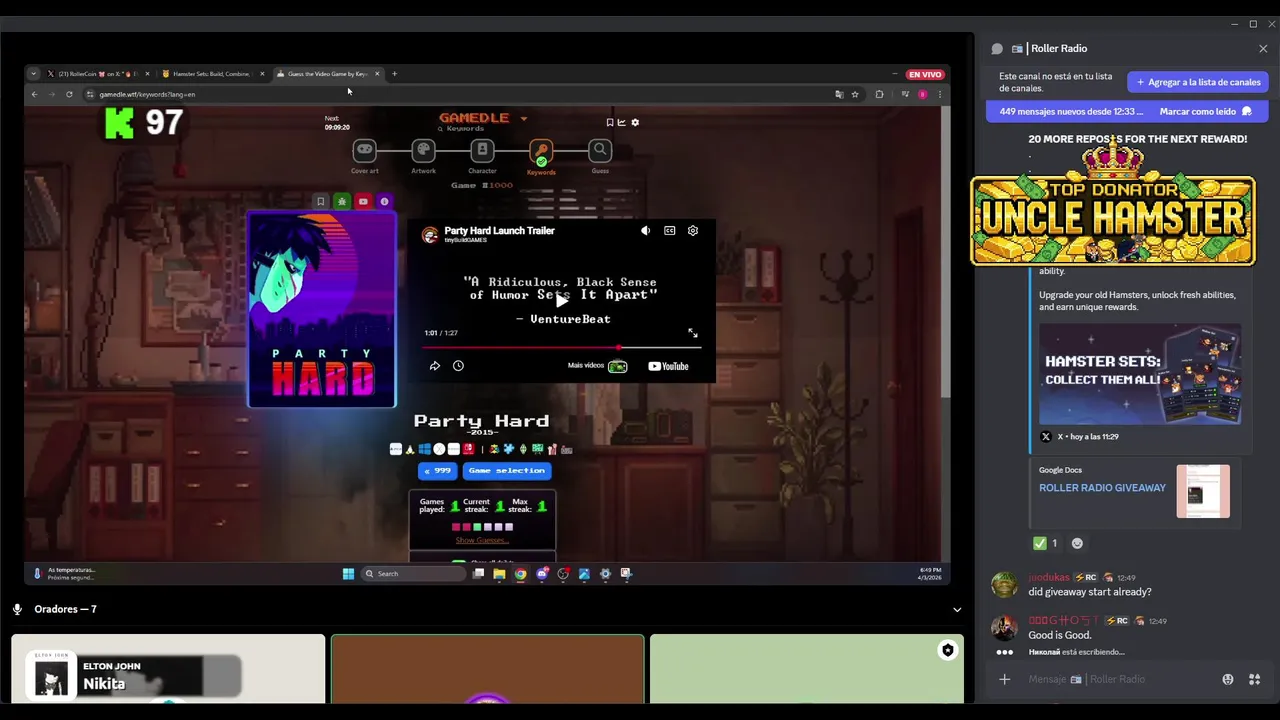
Task: Open the threads bubble icon beside Roller Radio
Action: click(997, 49)
